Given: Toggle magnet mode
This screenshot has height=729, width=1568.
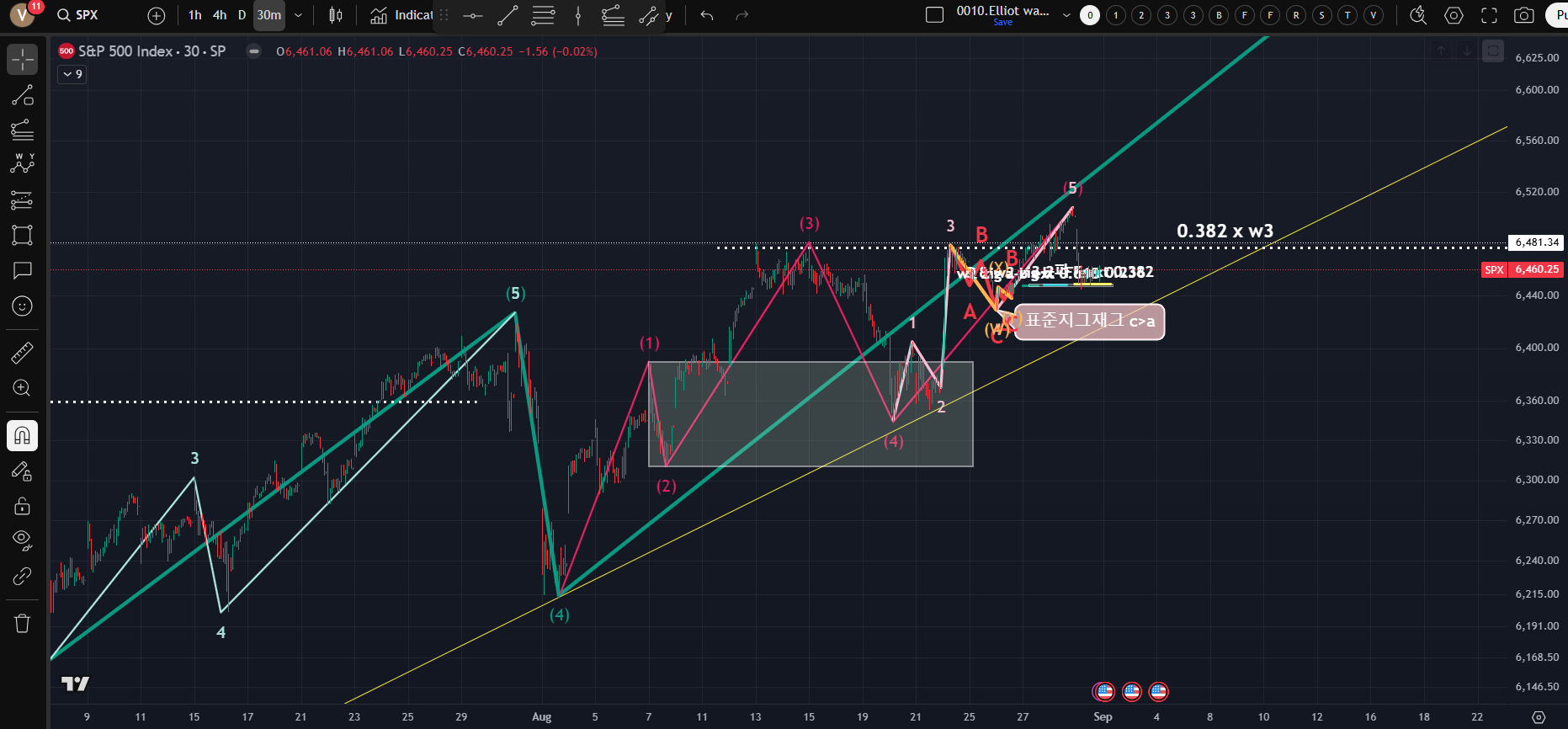Looking at the screenshot, I should pos(23,435).
